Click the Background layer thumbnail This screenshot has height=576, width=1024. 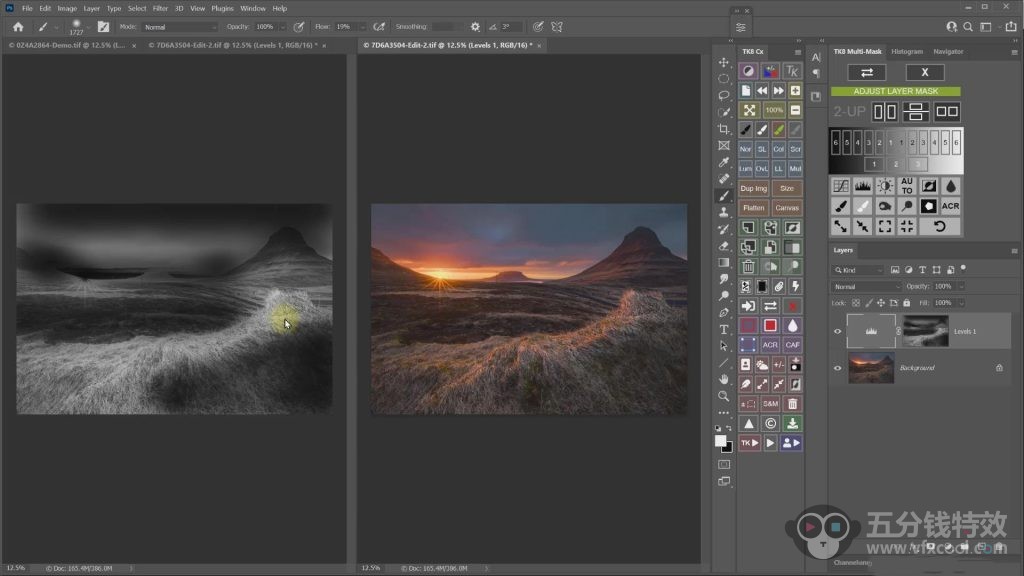[871, 368]
